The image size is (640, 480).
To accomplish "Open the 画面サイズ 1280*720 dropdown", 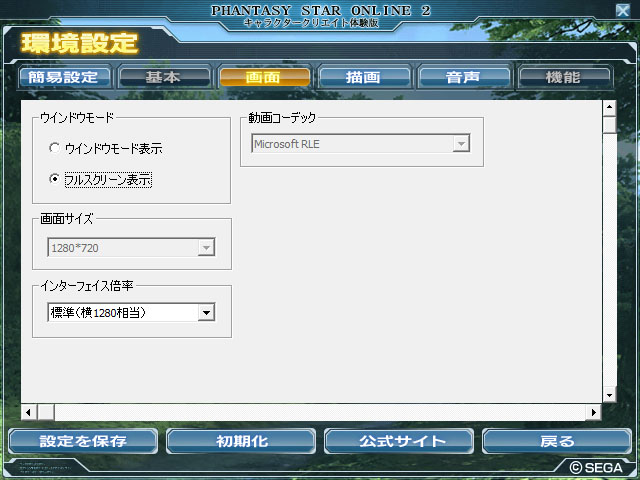I will pyautogui.click(x=131, y=247).
